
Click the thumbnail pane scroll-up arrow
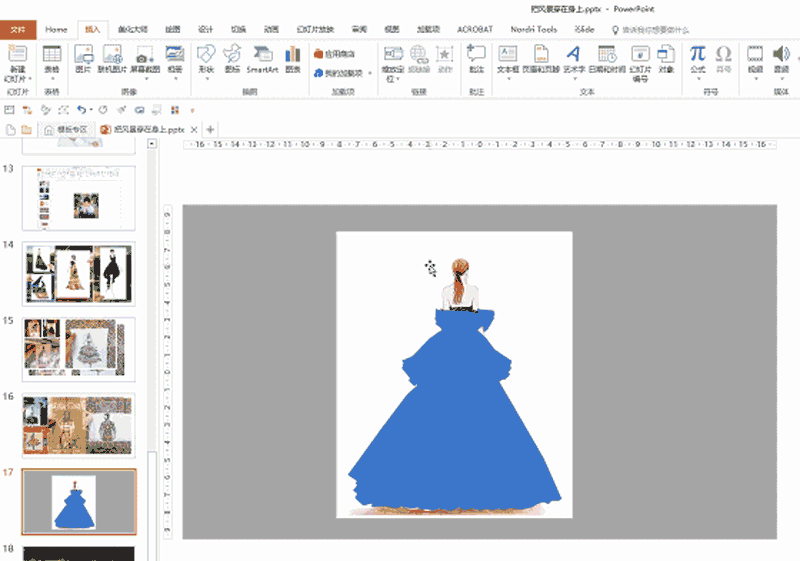click(x=152, y=144)
